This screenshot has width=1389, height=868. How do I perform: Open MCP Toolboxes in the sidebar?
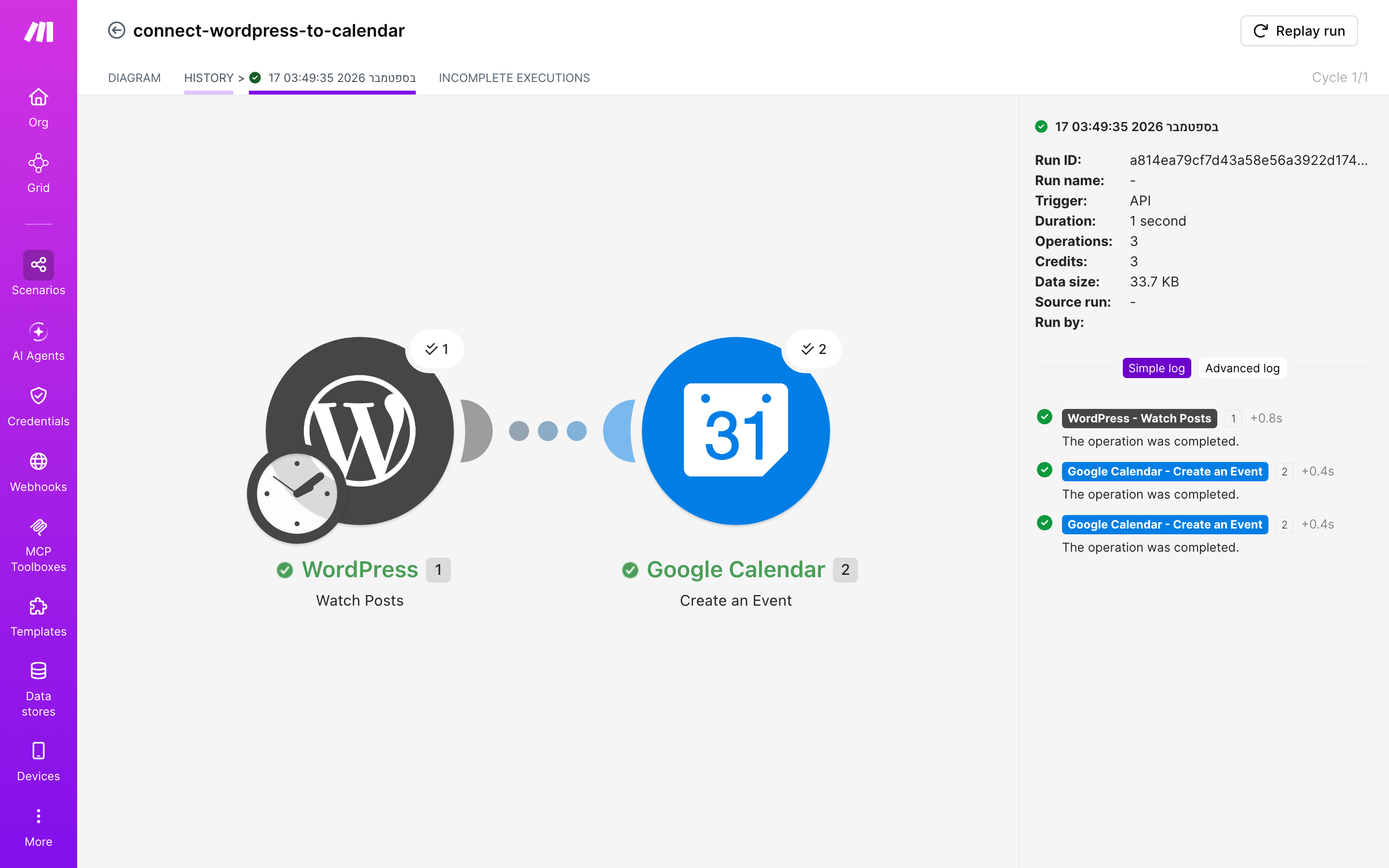click(39, 545)
